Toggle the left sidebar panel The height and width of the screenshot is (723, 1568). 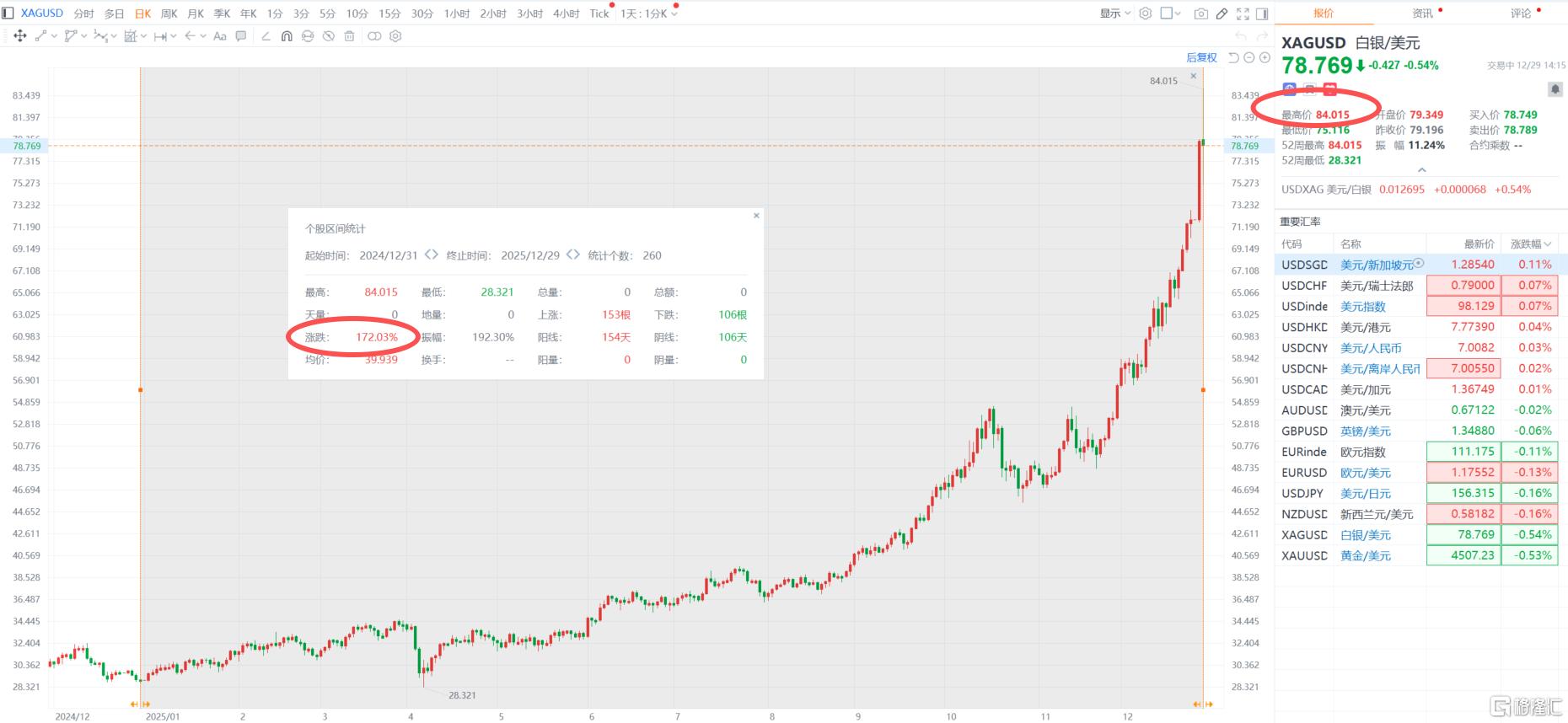click(x=8, y=13)
